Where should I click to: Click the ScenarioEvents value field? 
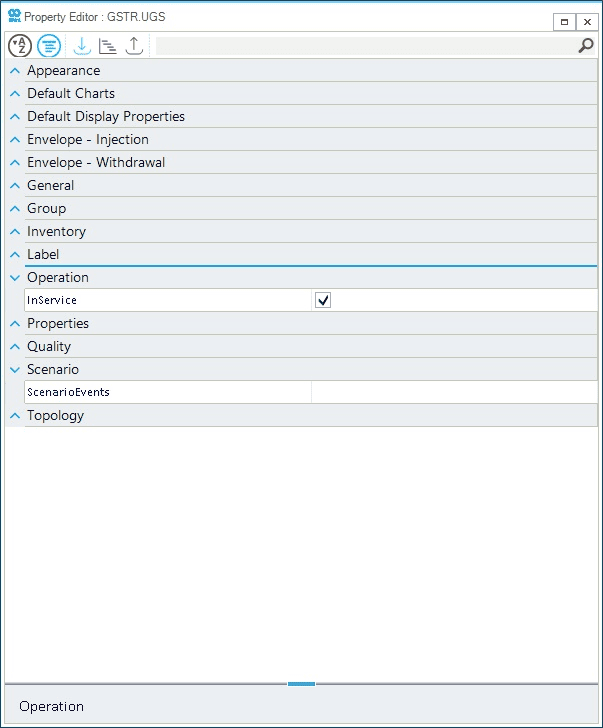454,392
